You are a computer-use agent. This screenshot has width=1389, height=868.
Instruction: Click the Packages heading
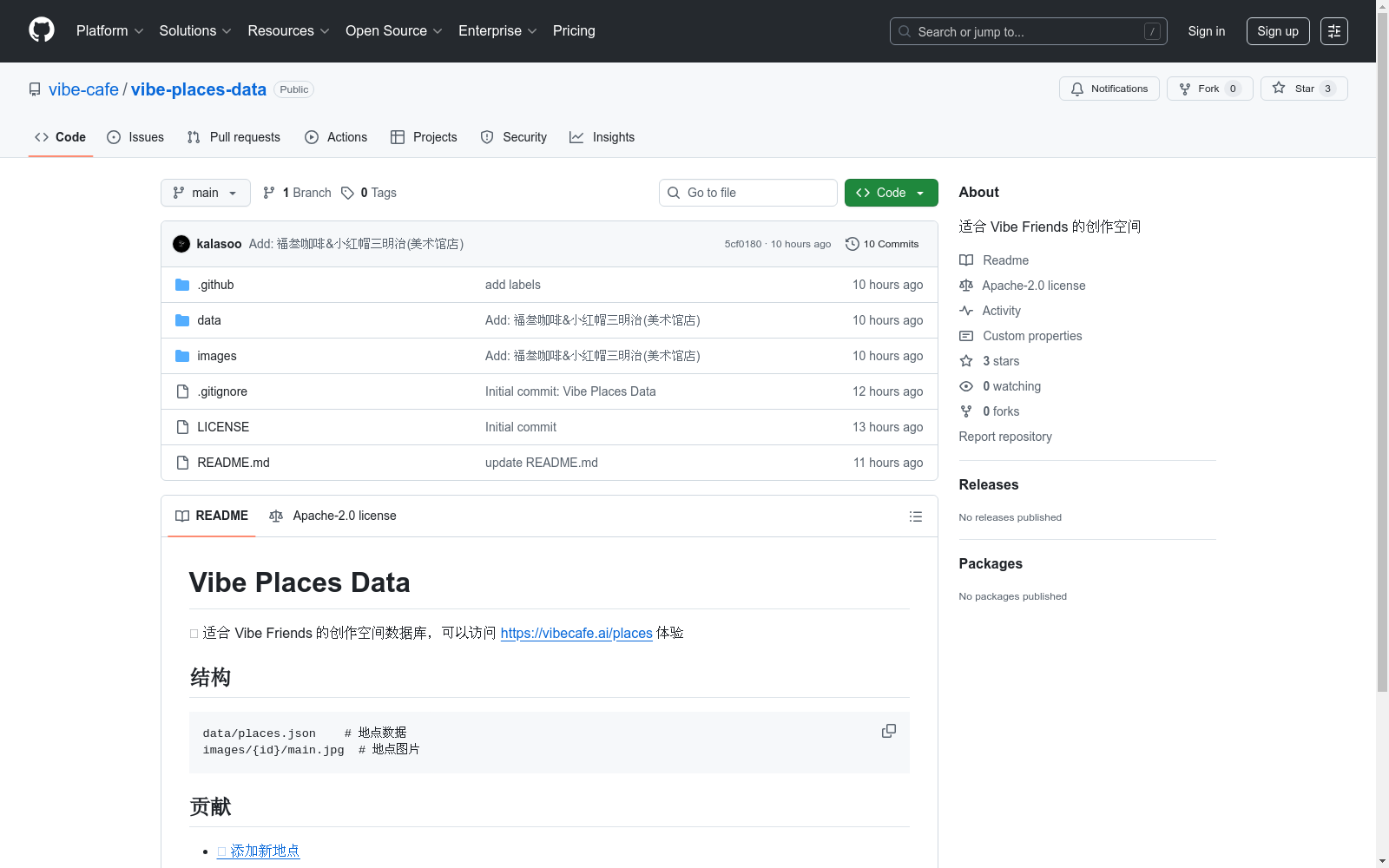pyautogui.click(x=991, y=563)
